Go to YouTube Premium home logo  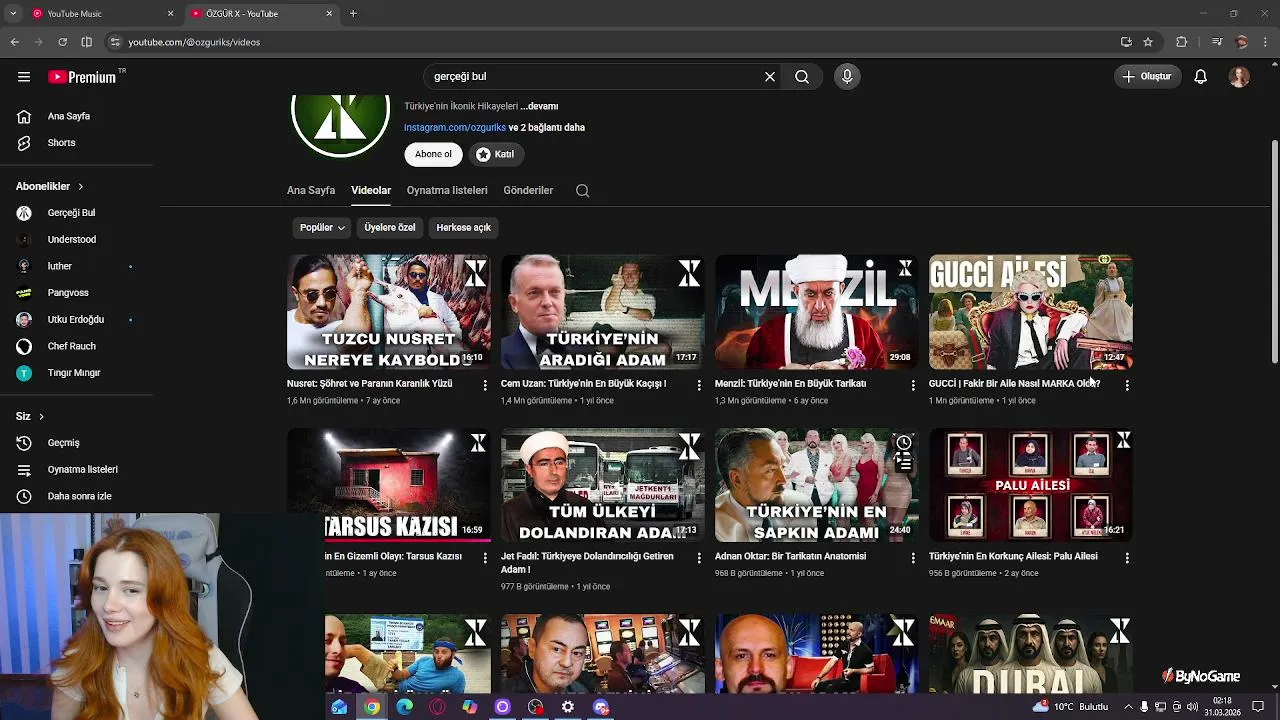82,77
